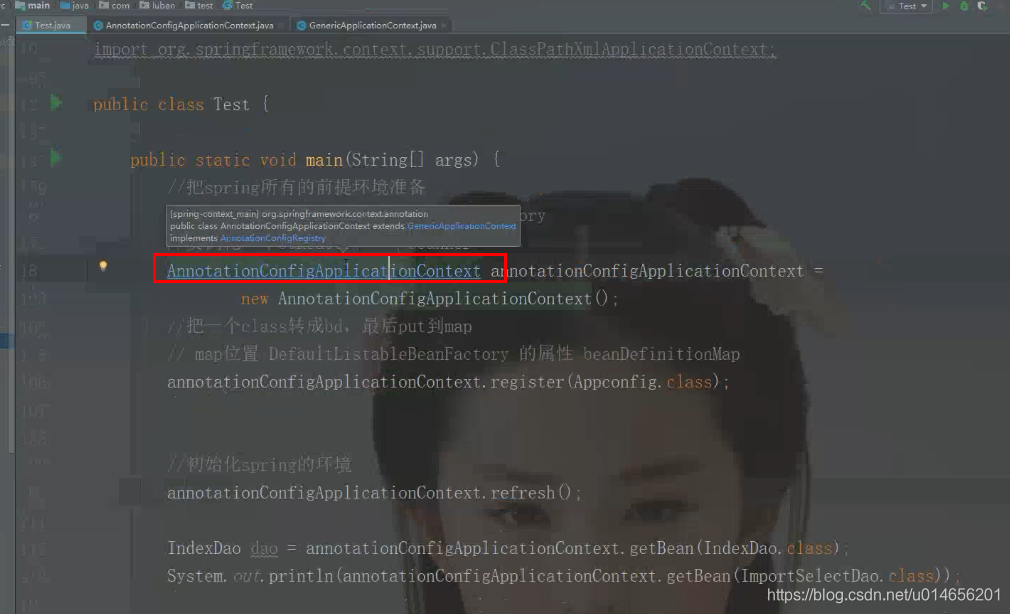Click the 'public class Test {' line

(181, 104)
